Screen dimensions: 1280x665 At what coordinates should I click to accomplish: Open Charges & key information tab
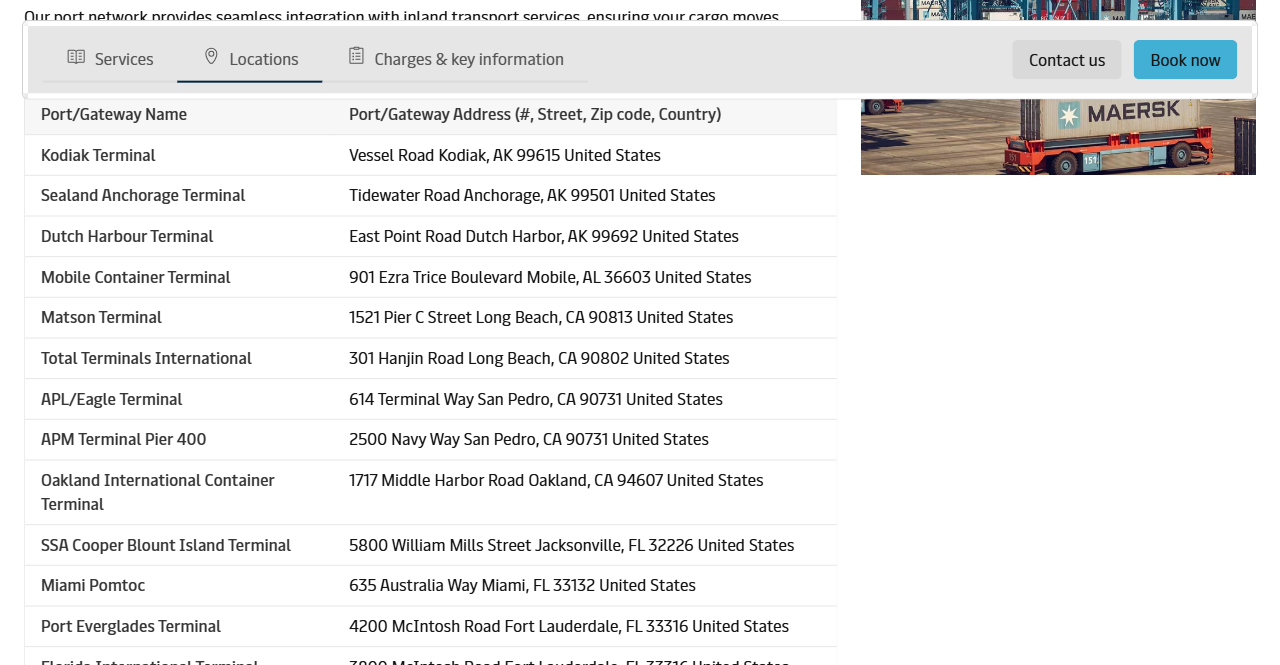pos(455,59)
